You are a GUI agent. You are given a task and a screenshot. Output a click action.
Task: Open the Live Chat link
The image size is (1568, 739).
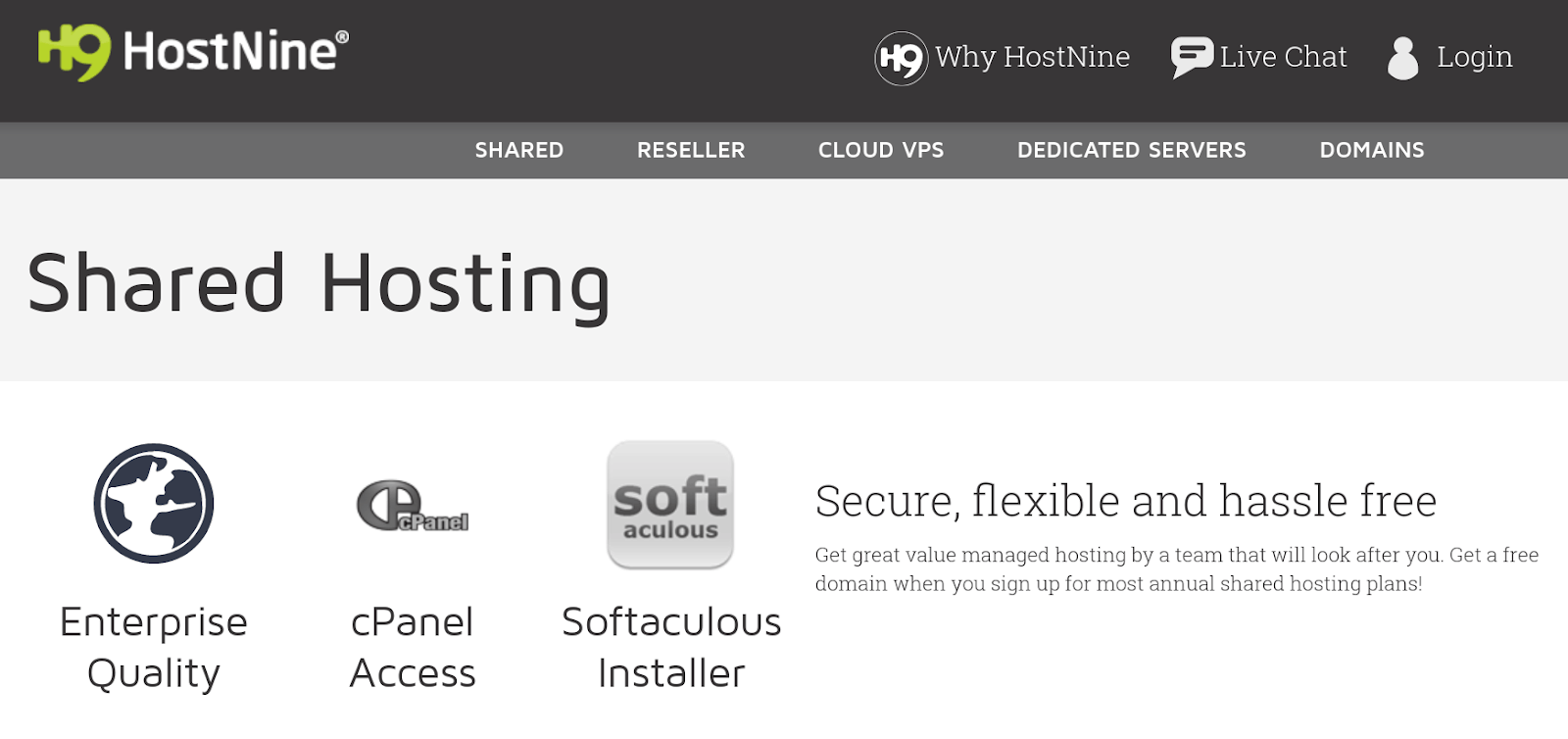point(1283,57)
